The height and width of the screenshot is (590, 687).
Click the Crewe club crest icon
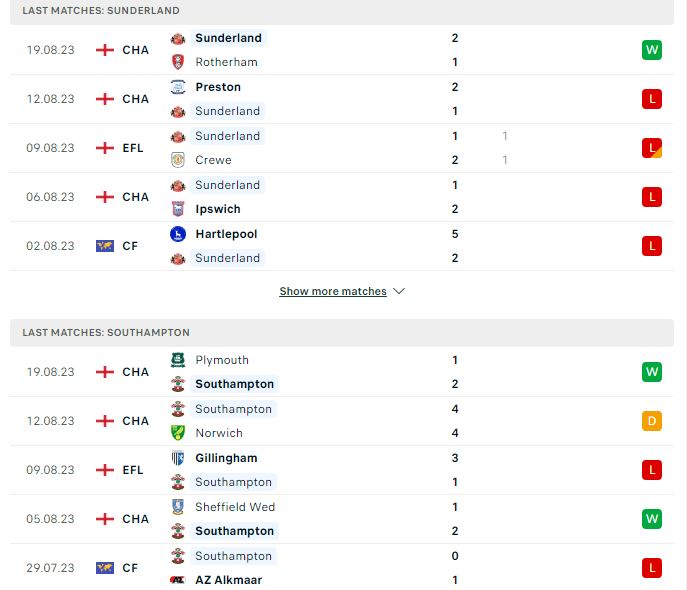pyautogui.click(x=178, y=160)
